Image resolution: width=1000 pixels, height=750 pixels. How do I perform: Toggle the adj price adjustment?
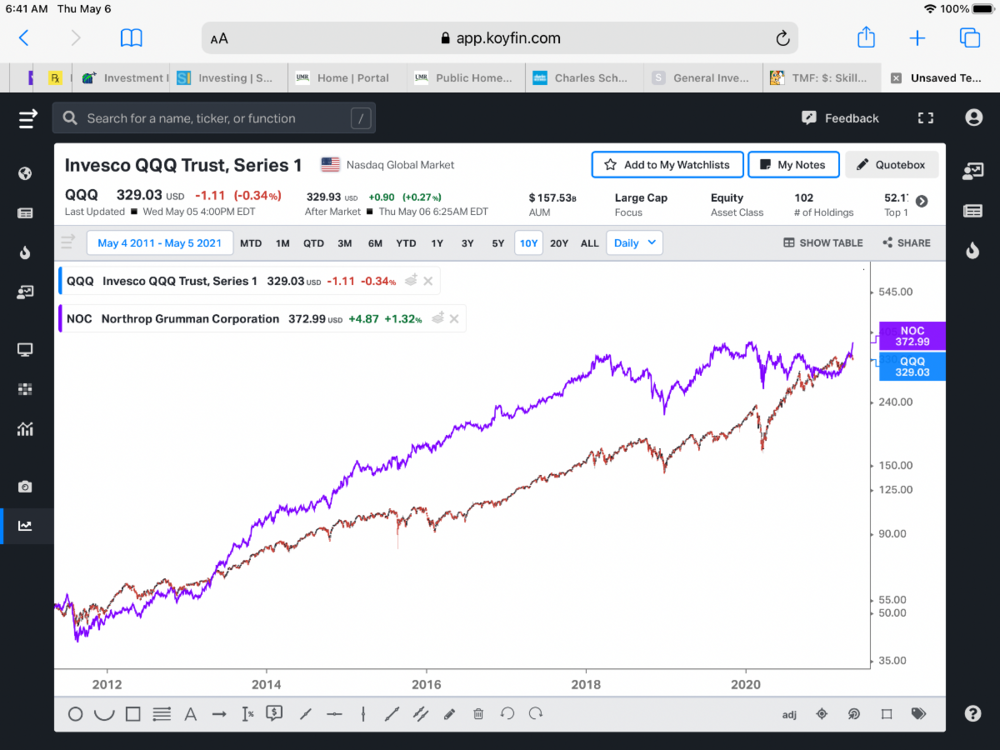(790, 715)
